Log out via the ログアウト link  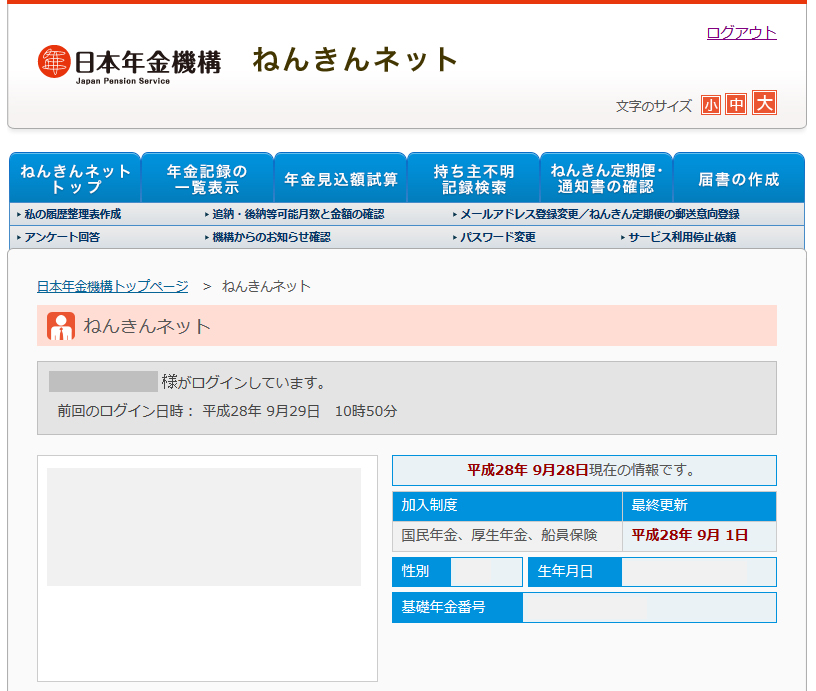pos(741,32)
